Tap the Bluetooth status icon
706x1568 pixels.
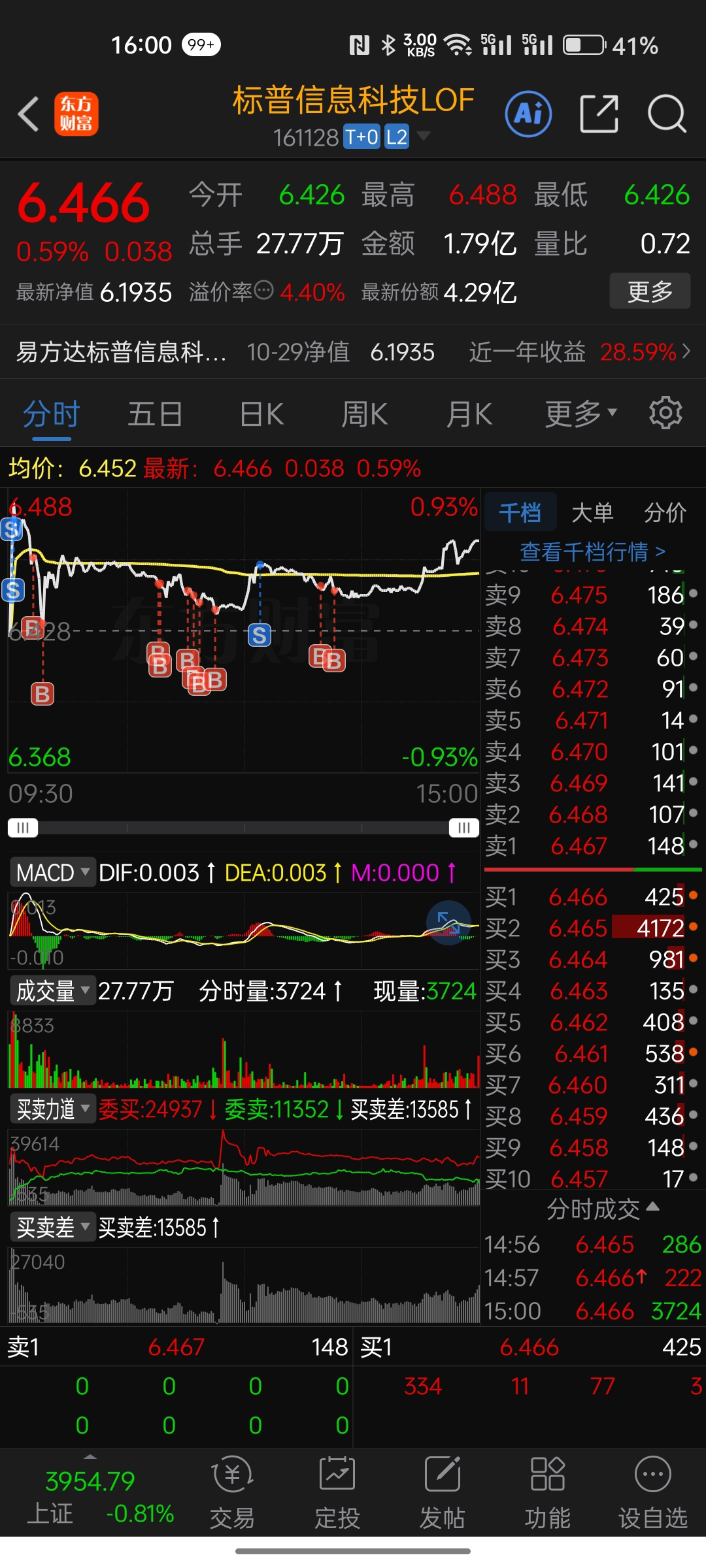tap(388, 45)
